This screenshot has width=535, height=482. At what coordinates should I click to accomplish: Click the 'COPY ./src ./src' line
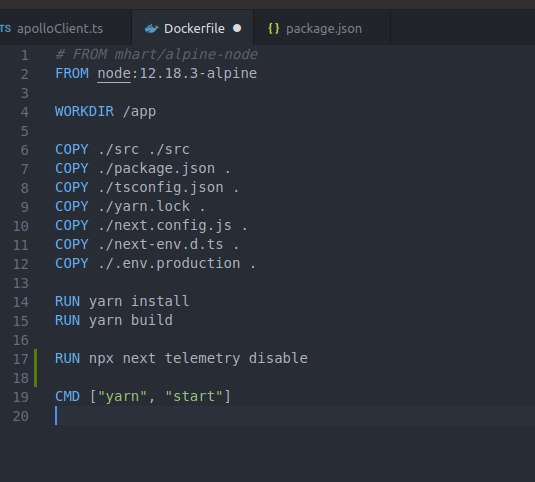point(122,149)
